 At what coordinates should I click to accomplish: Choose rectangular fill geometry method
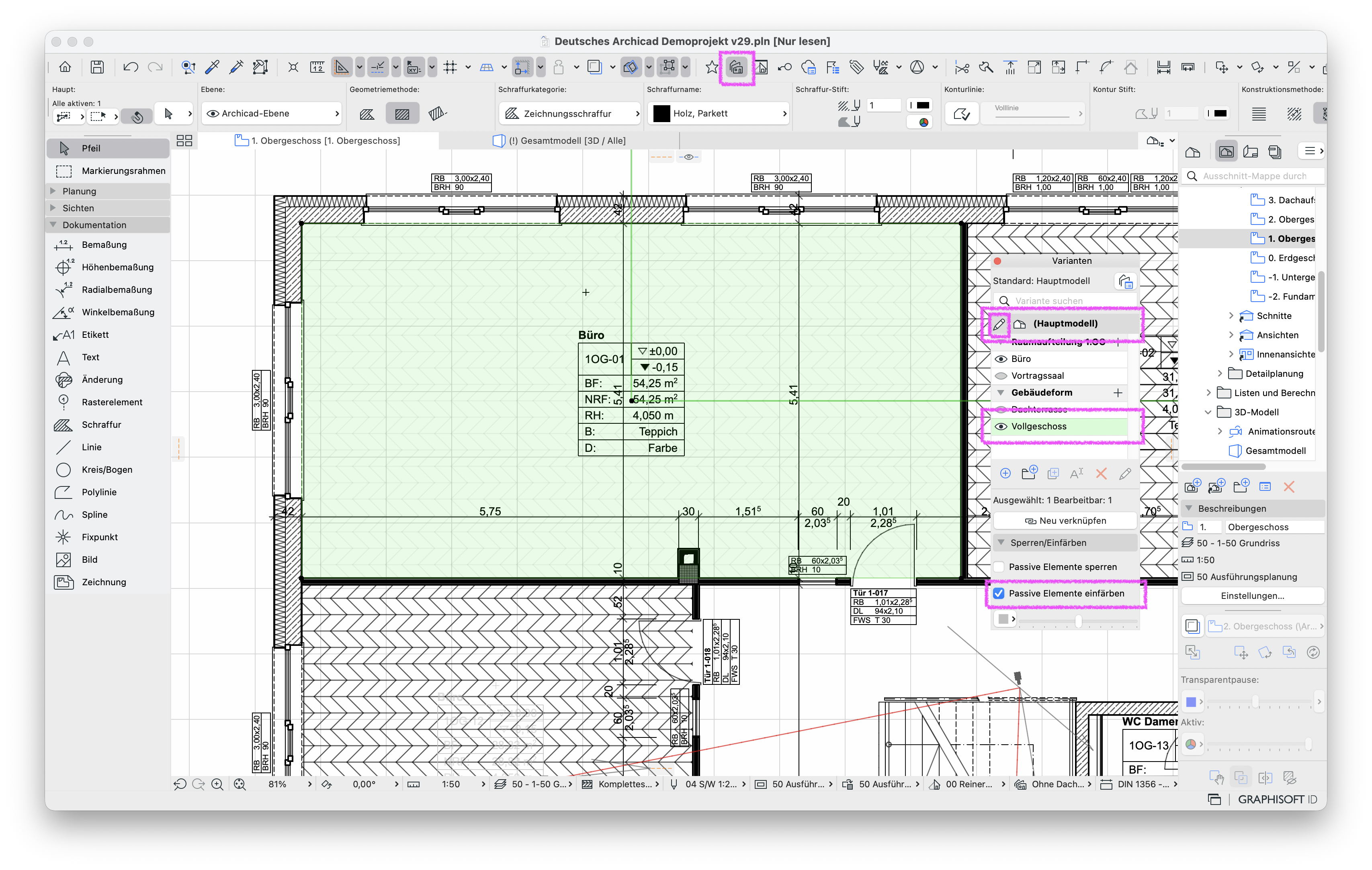[x=402, y=113]
